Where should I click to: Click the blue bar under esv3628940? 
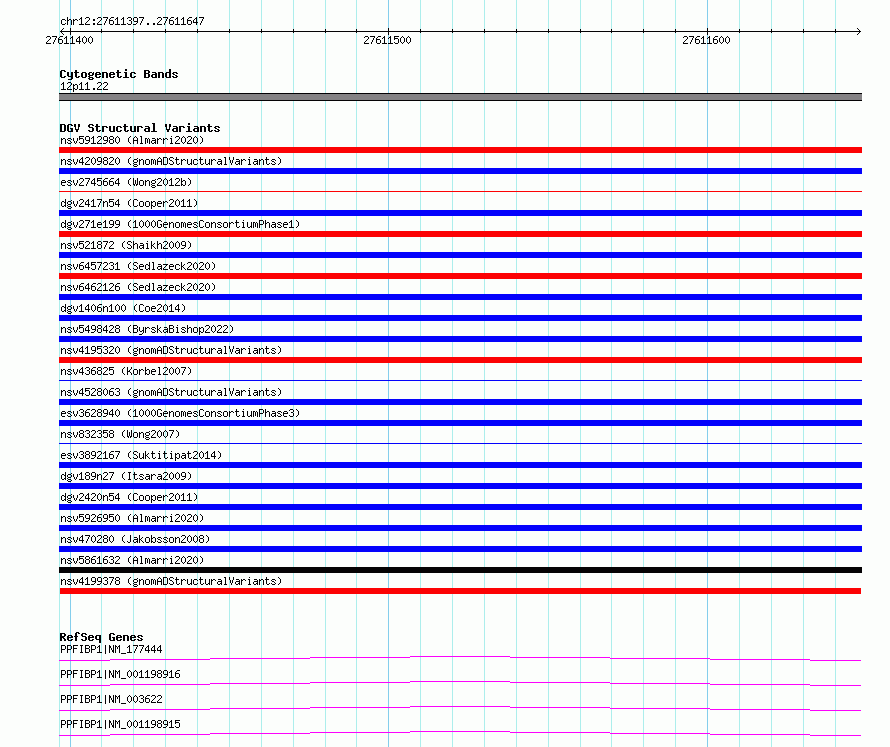460,423
